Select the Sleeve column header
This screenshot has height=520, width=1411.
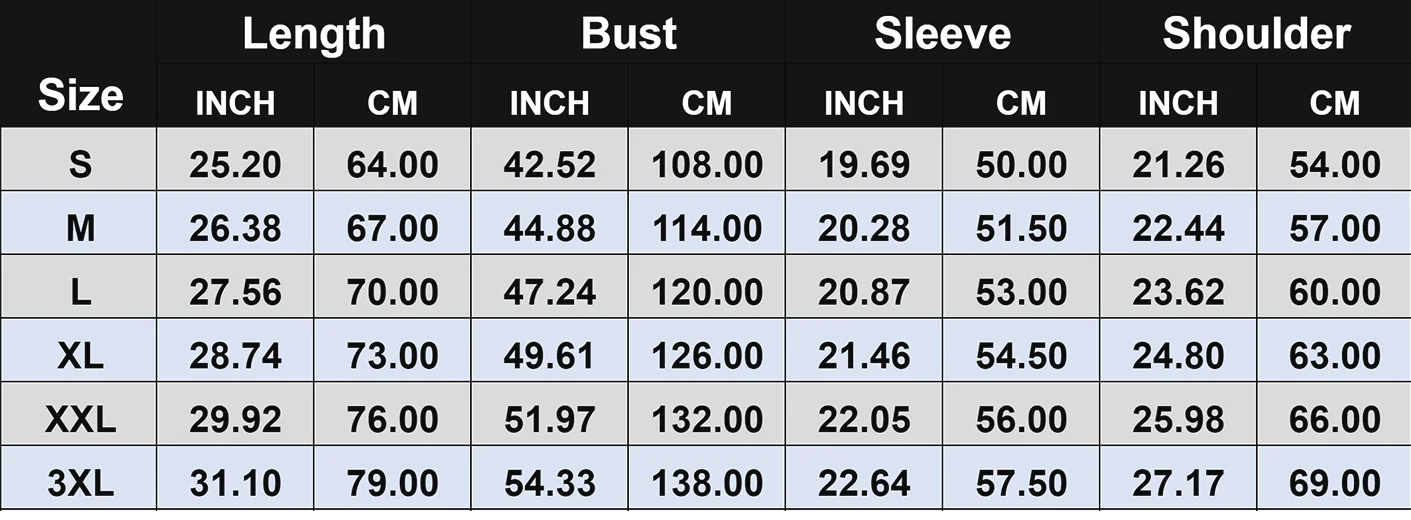(942, 34)
